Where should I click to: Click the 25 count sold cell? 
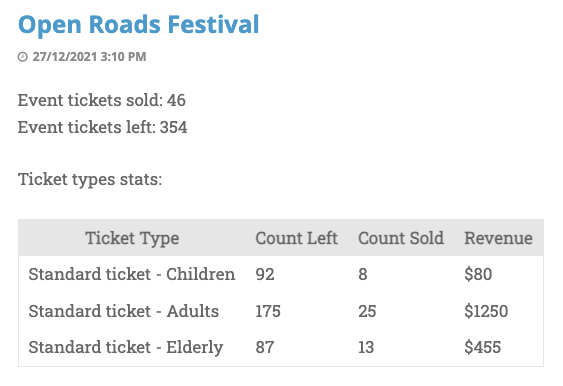tap(367, 311)
